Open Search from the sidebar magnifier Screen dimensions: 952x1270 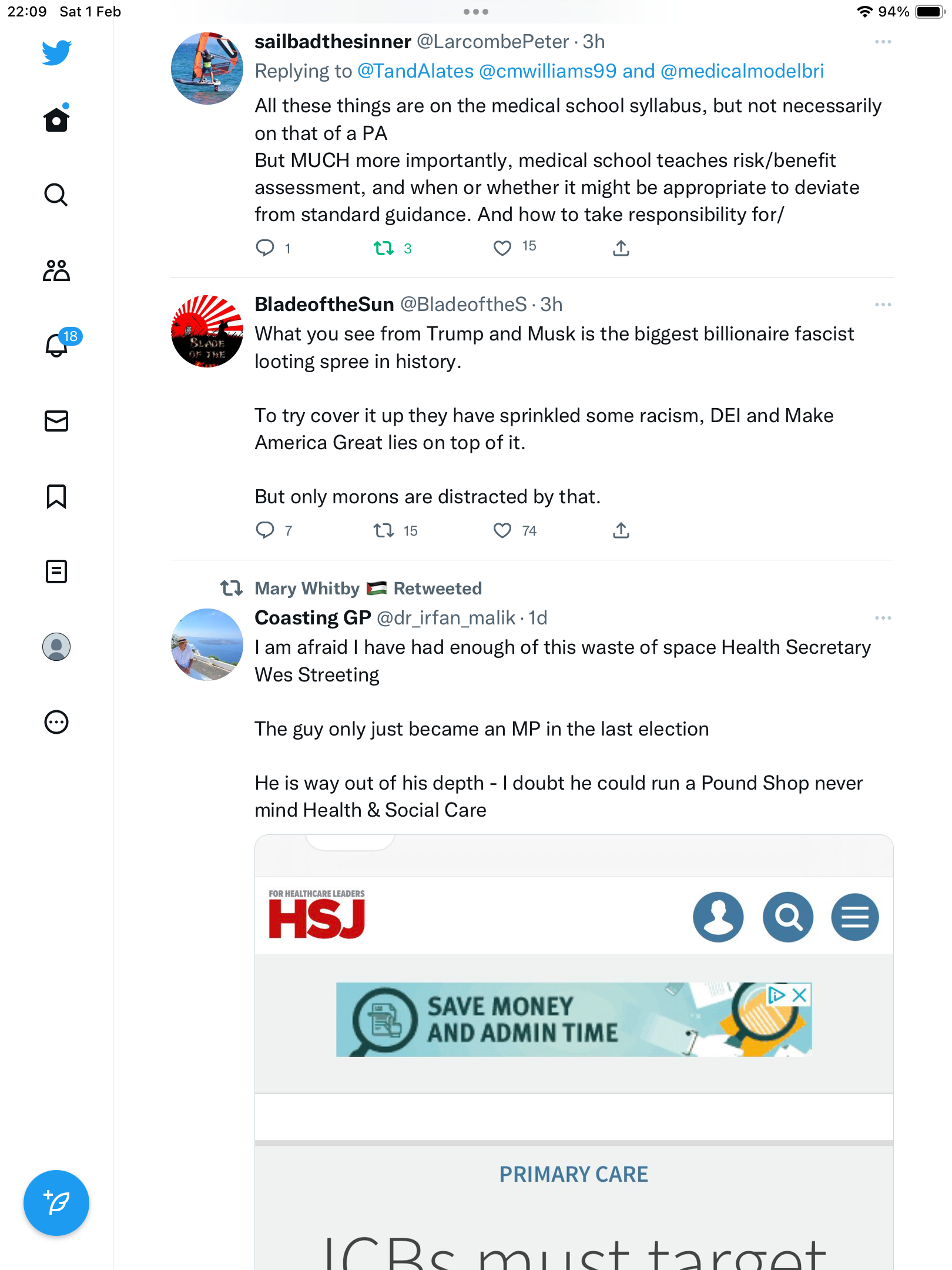tap(56, 195)
